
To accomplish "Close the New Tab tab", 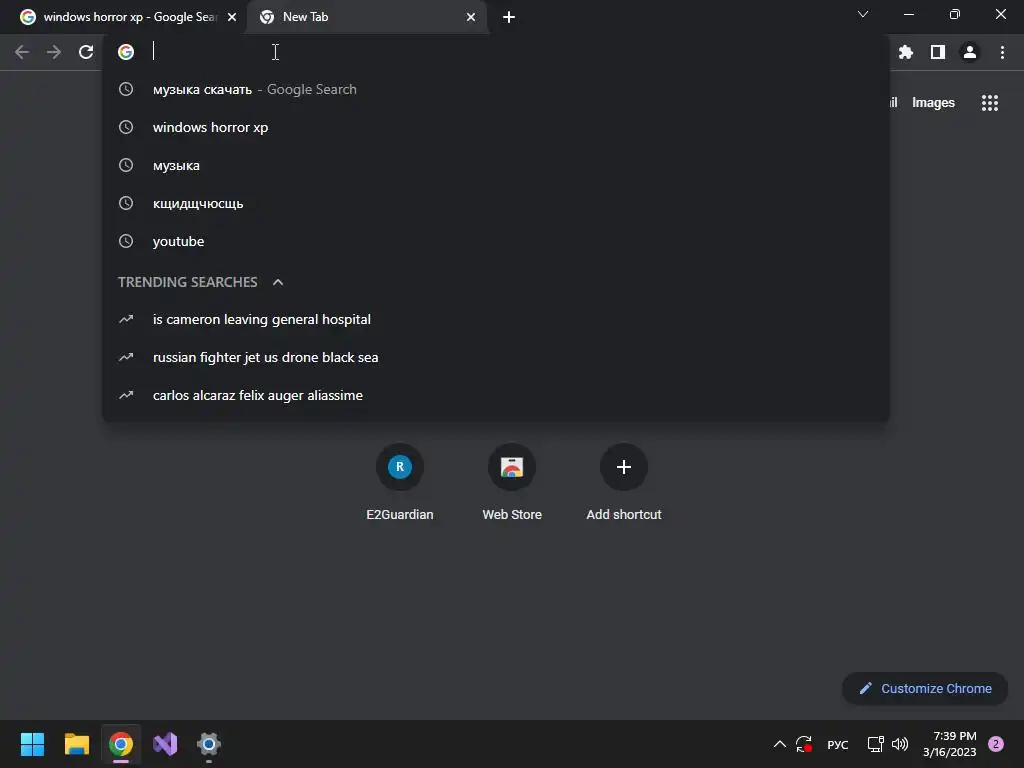I will pyautogui.click(x=471, y=17).
